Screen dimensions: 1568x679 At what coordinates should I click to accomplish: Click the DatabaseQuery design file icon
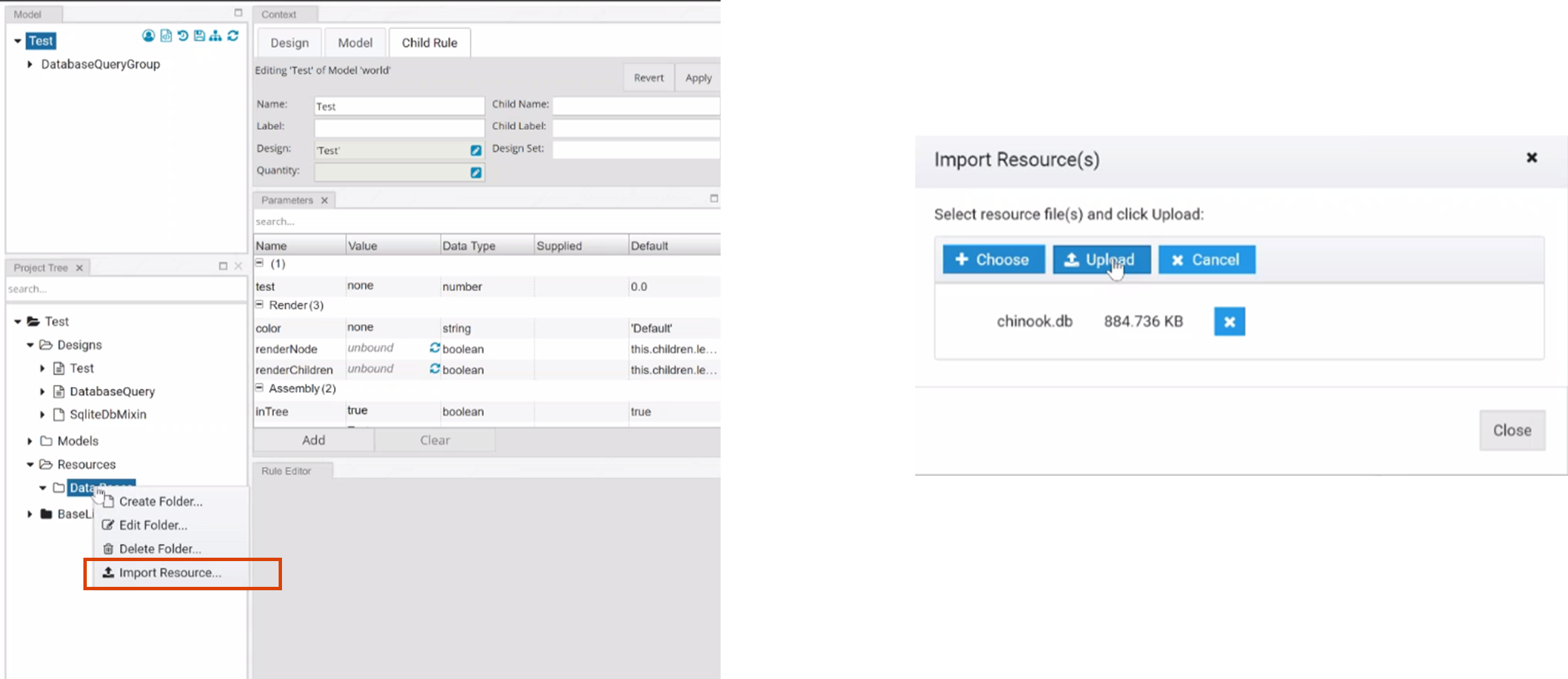click(59, 392)
